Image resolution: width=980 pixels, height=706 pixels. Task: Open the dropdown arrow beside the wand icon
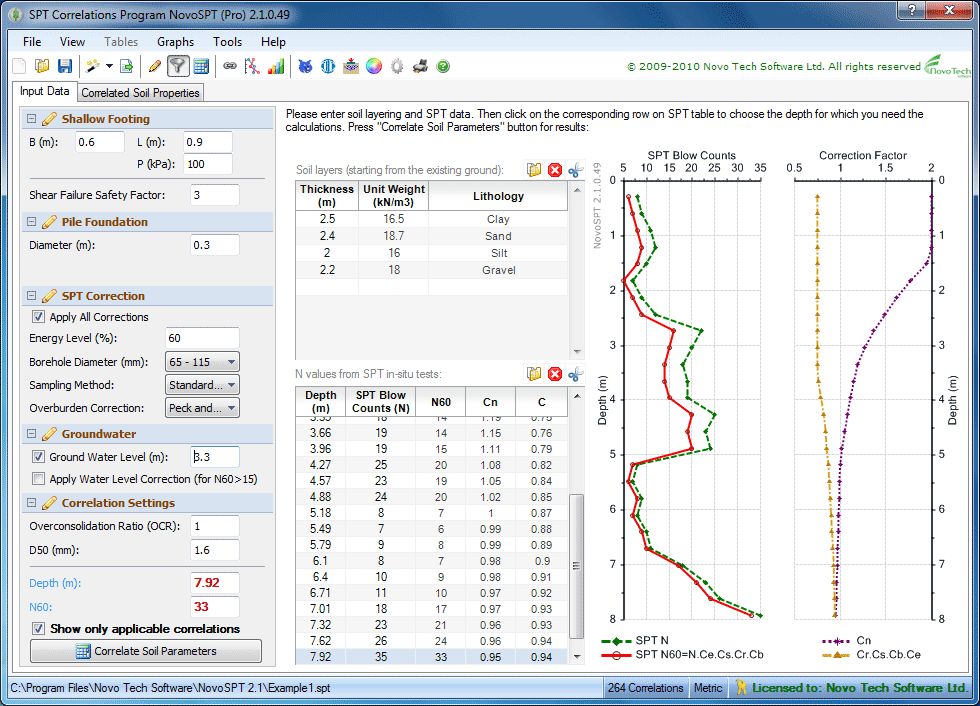[109, 66]
